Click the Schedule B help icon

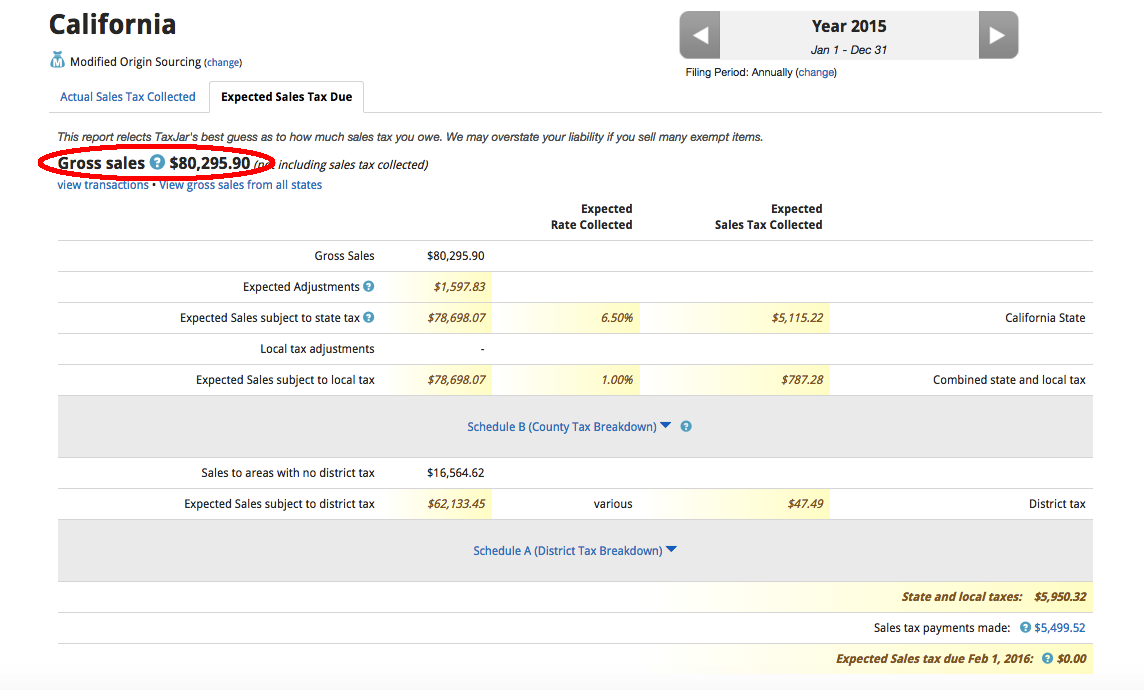click(686, 426)
